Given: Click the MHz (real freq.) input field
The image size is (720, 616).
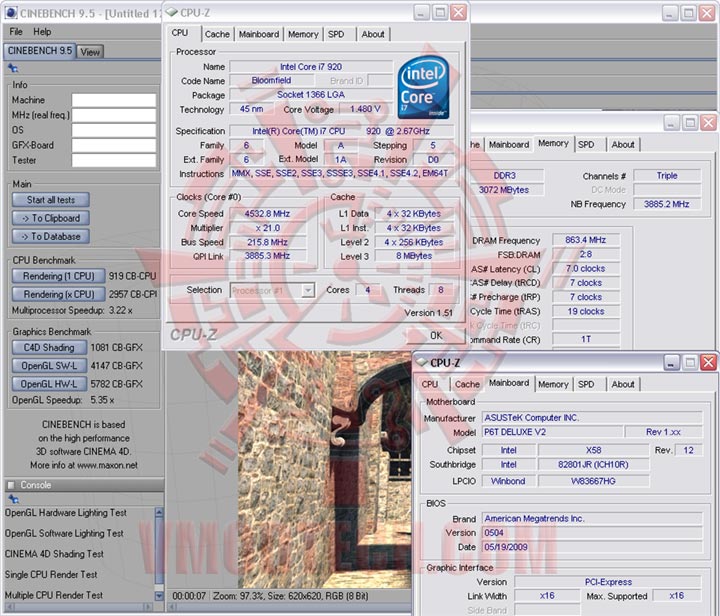Looking at the screenshot, I should [114, 115].
